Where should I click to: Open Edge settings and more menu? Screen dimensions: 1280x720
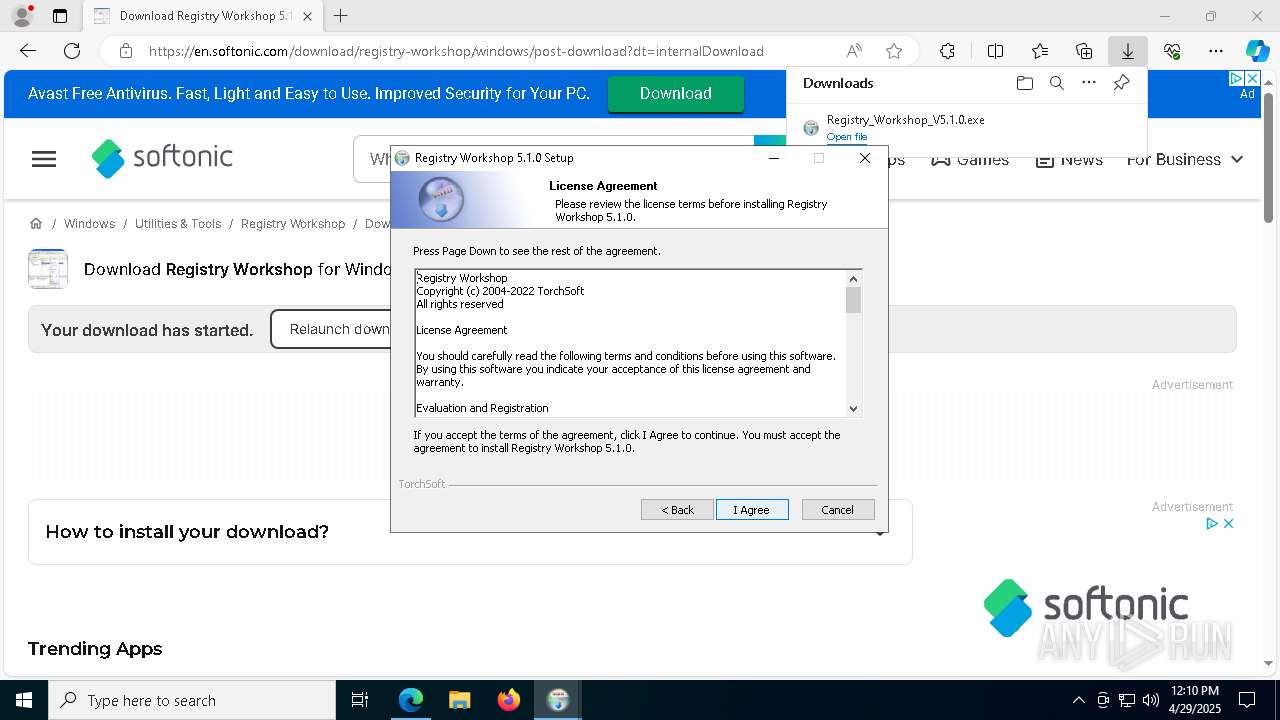pyautogui.click(x=1216, y=51)
